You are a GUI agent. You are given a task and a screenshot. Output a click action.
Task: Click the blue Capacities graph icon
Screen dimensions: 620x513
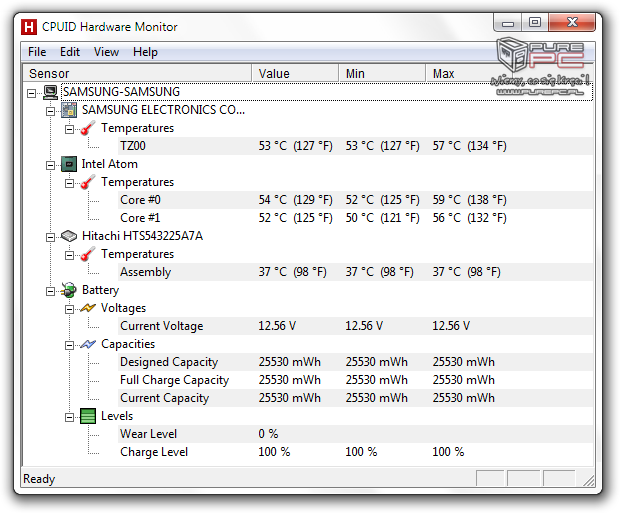pos(88,344)
